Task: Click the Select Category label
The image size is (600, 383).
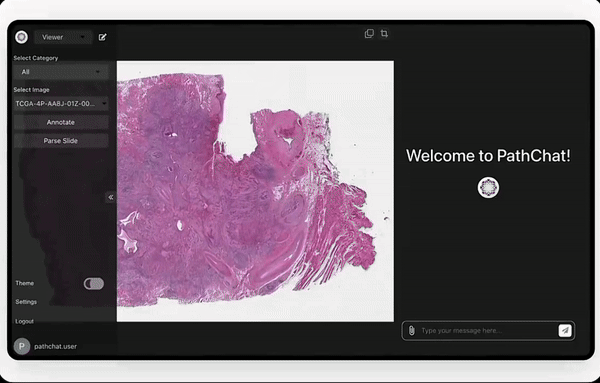Action: (x=36, y=58)
